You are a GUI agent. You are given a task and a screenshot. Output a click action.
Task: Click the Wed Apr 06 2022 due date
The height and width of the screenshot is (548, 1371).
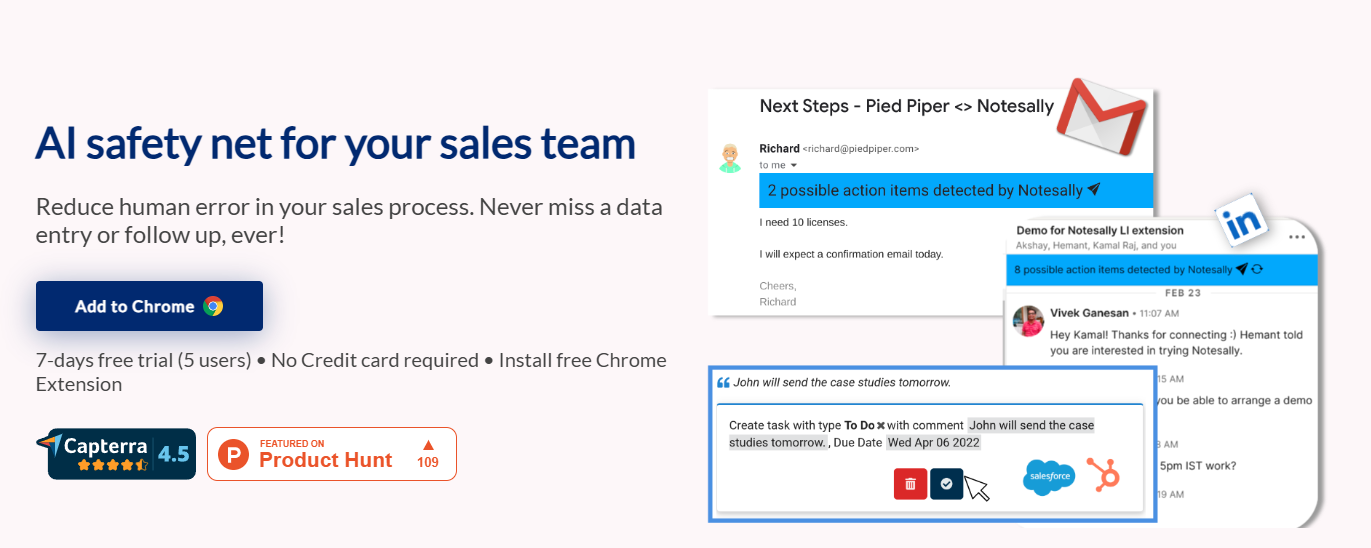[934, 442]
